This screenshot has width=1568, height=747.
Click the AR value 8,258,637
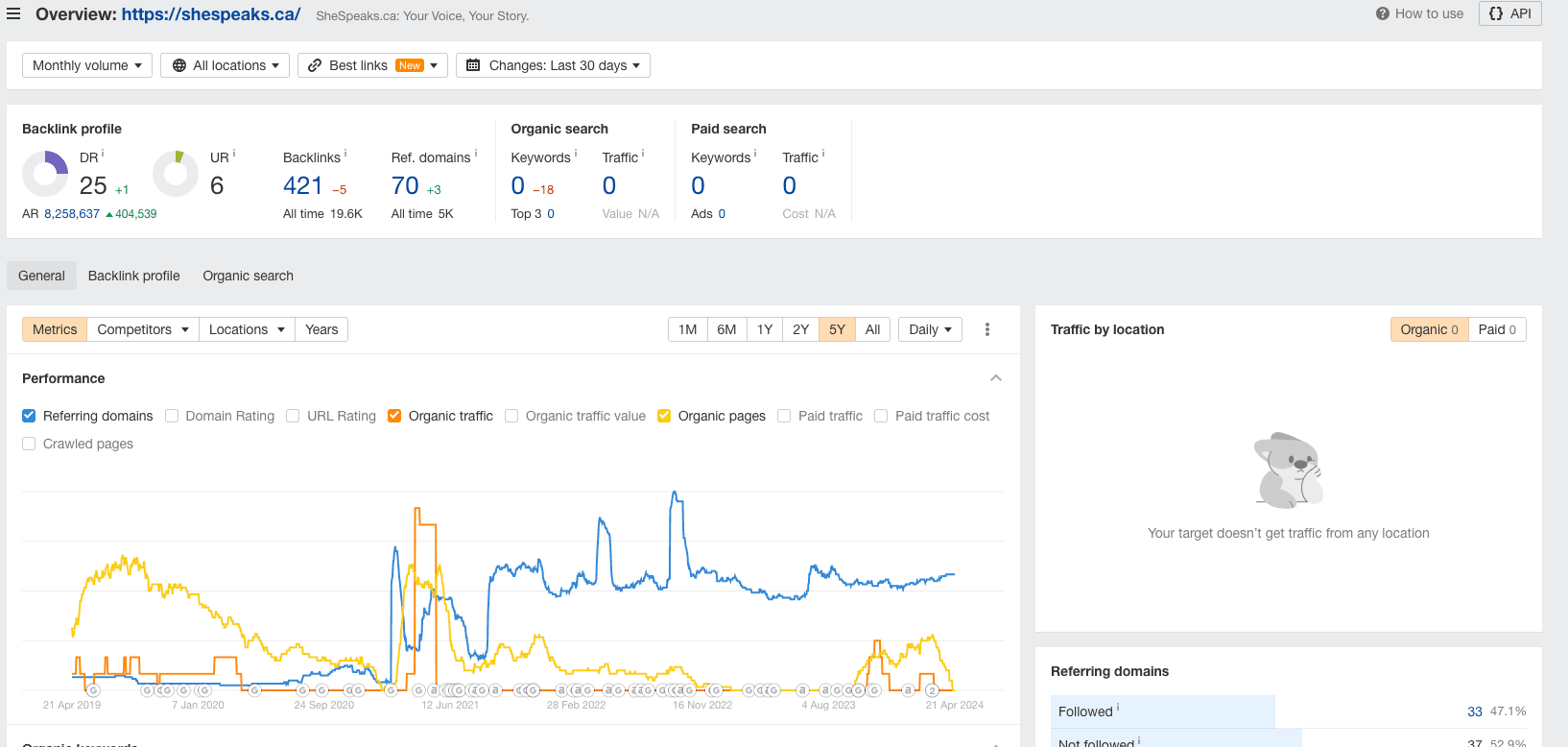coord(72,214)
